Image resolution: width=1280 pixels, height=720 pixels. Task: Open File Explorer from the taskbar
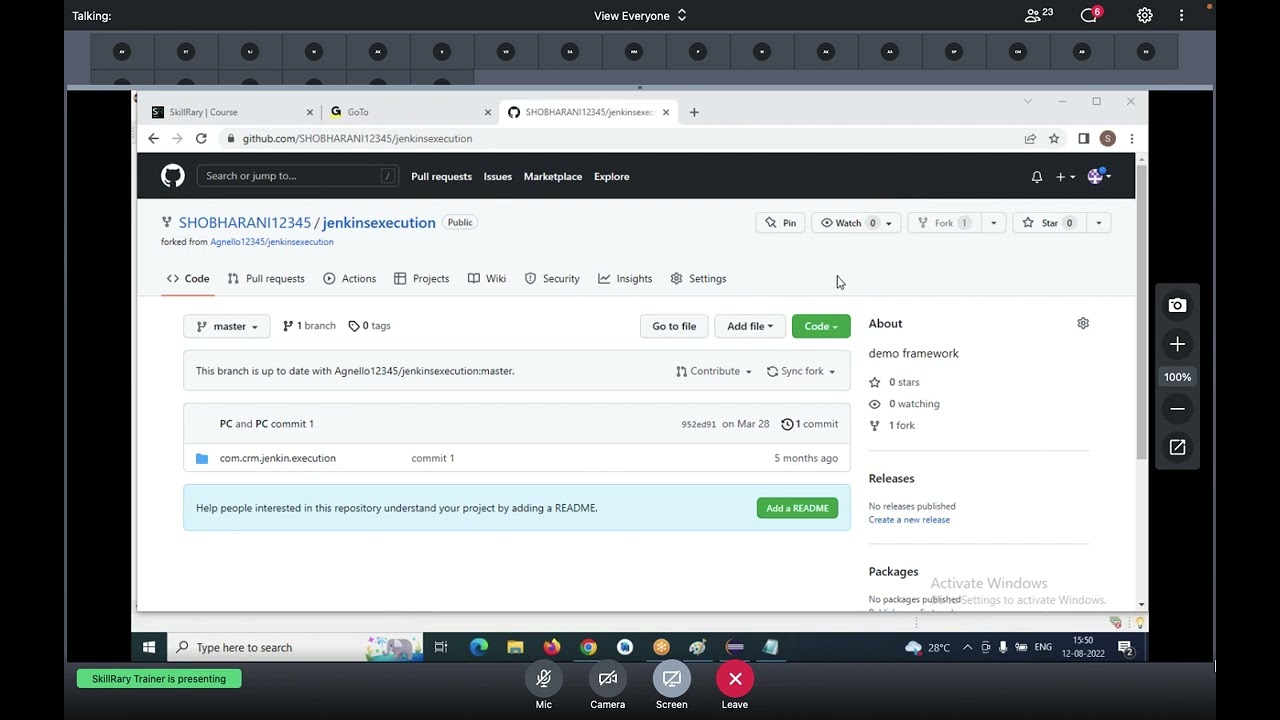515,648
